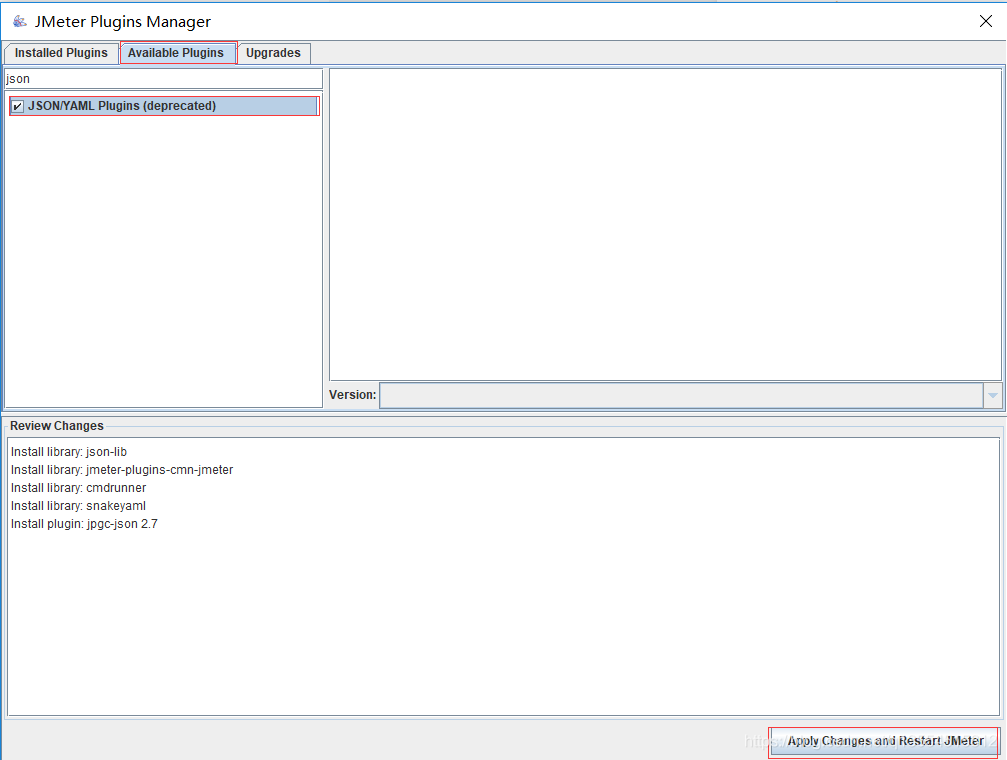Select the line Install library: jmeter-plugins-cmn-jmeter
Screen dimensions: 1007x760
tap(122, 470)
